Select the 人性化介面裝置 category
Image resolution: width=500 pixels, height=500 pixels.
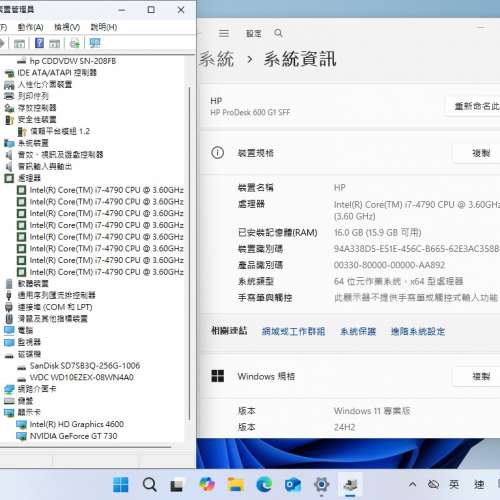tap(45, 84)
